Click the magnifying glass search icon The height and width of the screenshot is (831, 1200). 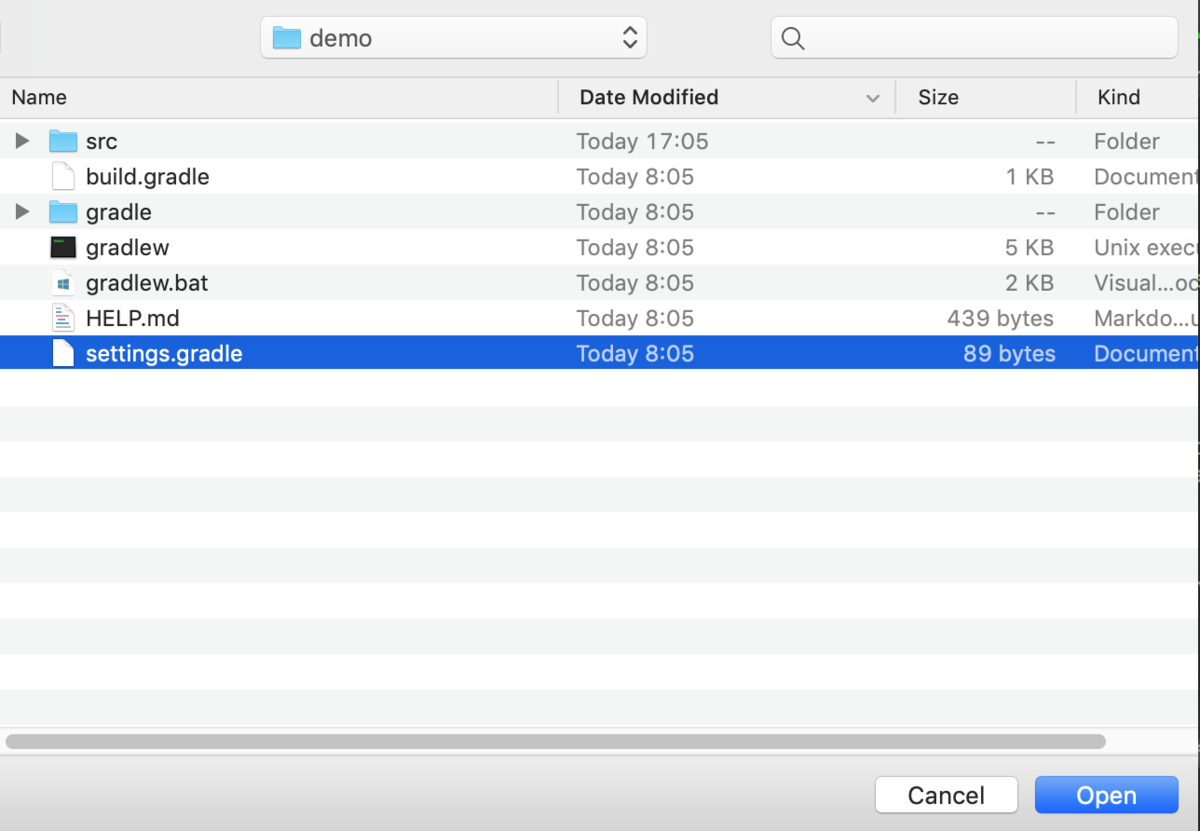click(793, 38)
